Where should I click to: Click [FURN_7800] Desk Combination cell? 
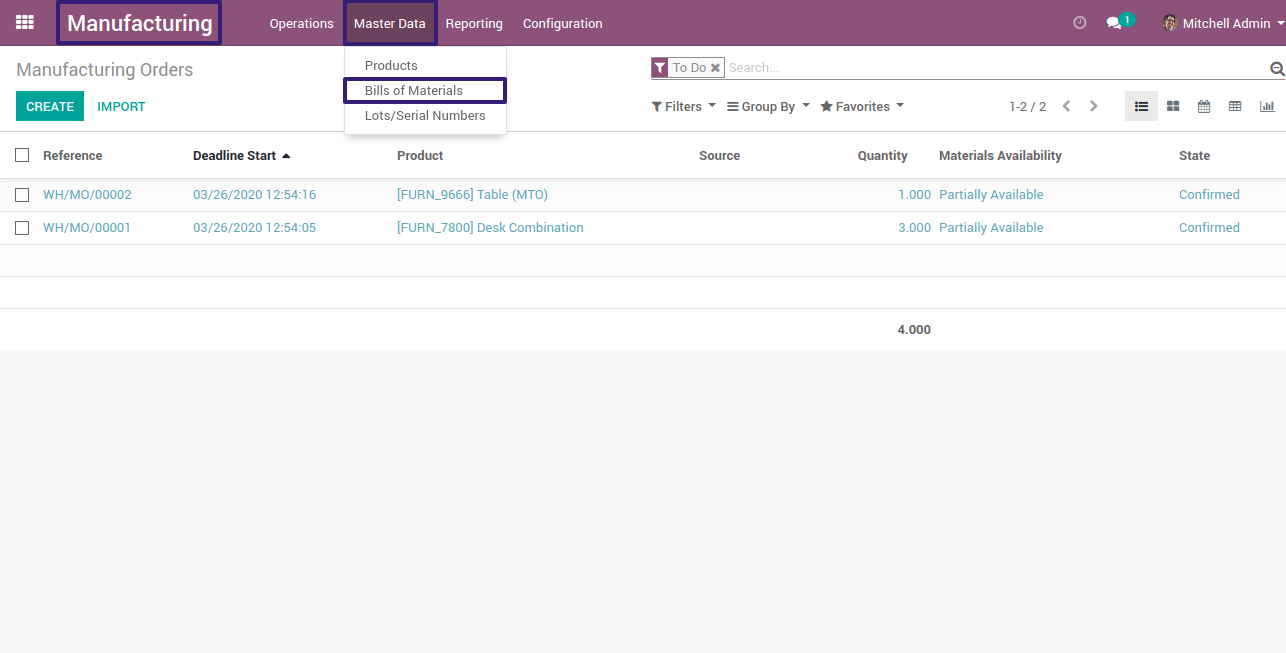point(490,228)
